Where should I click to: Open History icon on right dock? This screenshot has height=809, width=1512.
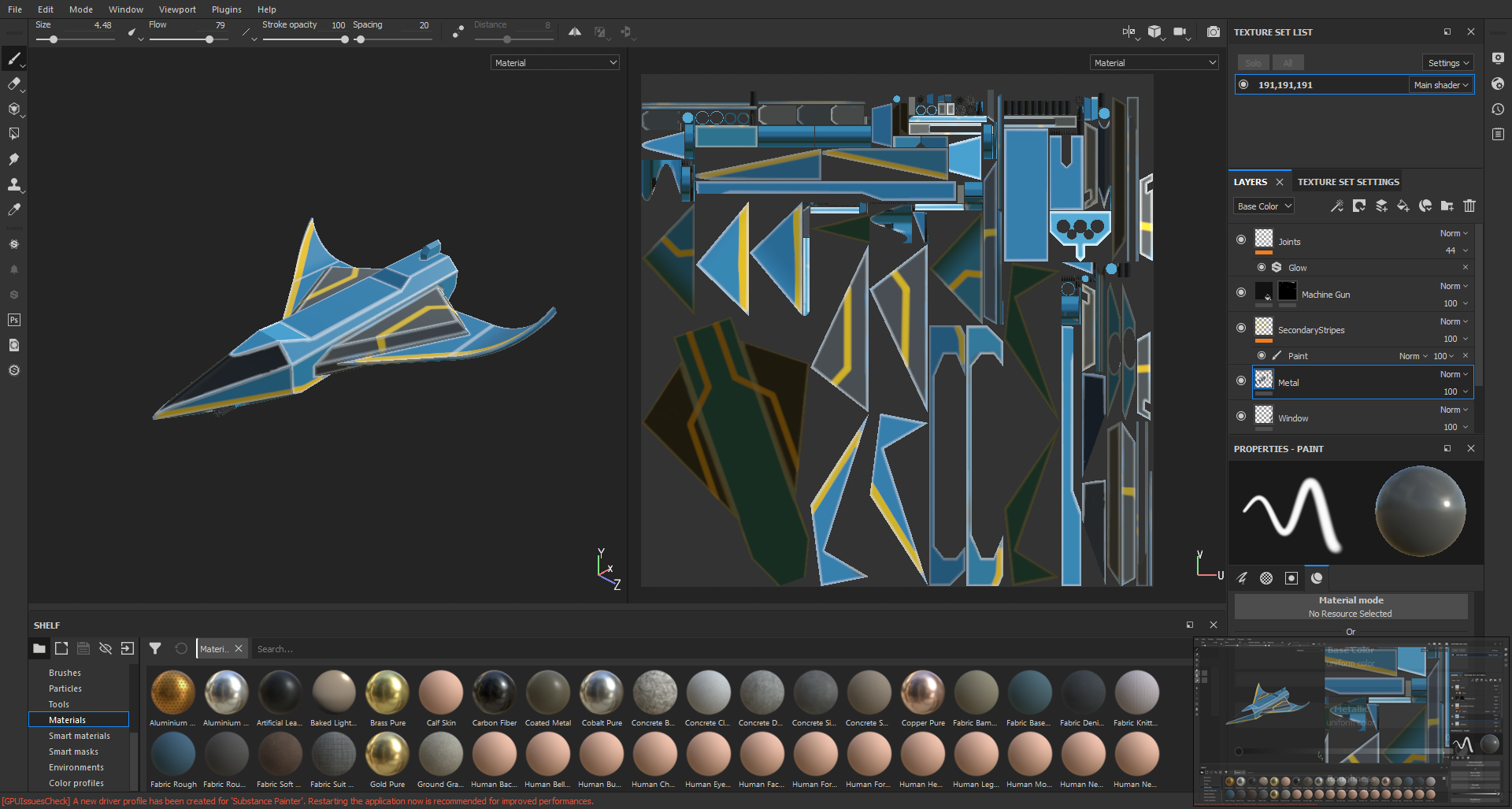[x=1498, y=109]
